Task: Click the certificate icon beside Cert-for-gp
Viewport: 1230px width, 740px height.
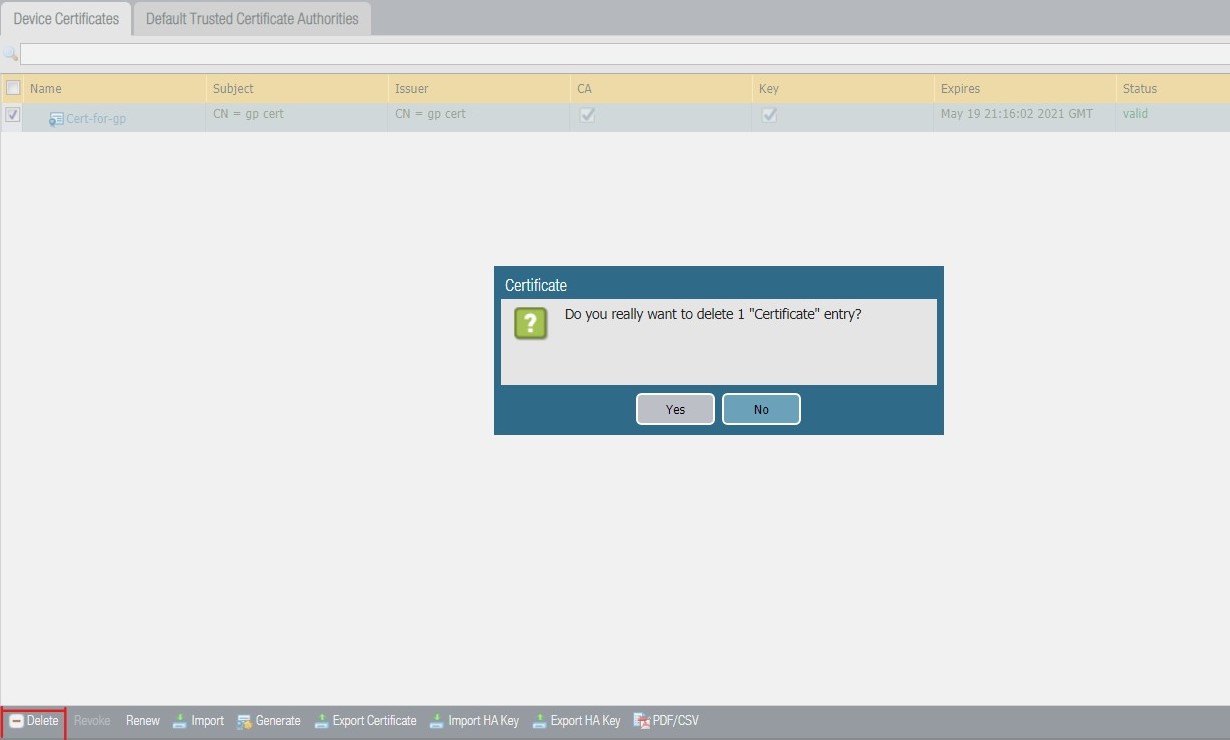Action: point(55,117)
